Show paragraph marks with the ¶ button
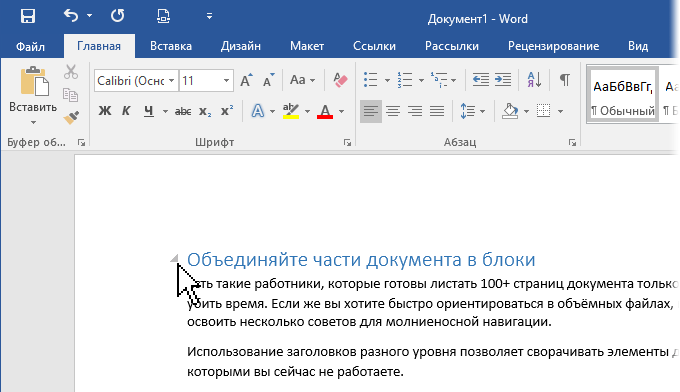Viewport: 680px width, 392px height. point(565,80)
